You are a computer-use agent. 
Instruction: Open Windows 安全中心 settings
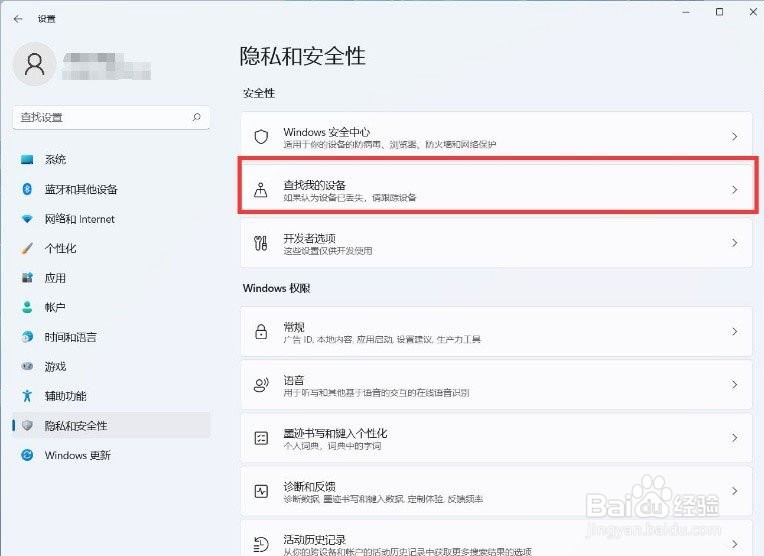[x=497, y=136]
